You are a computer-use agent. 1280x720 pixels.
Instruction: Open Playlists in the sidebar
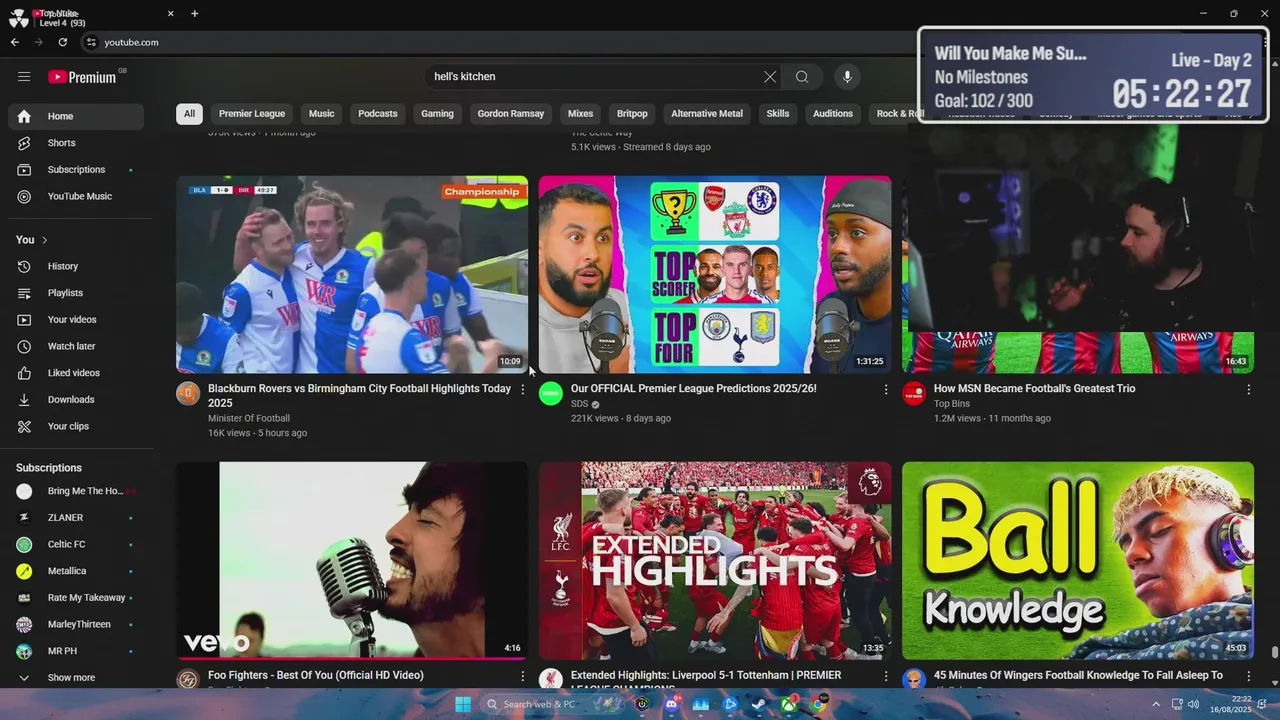point(76,293)
